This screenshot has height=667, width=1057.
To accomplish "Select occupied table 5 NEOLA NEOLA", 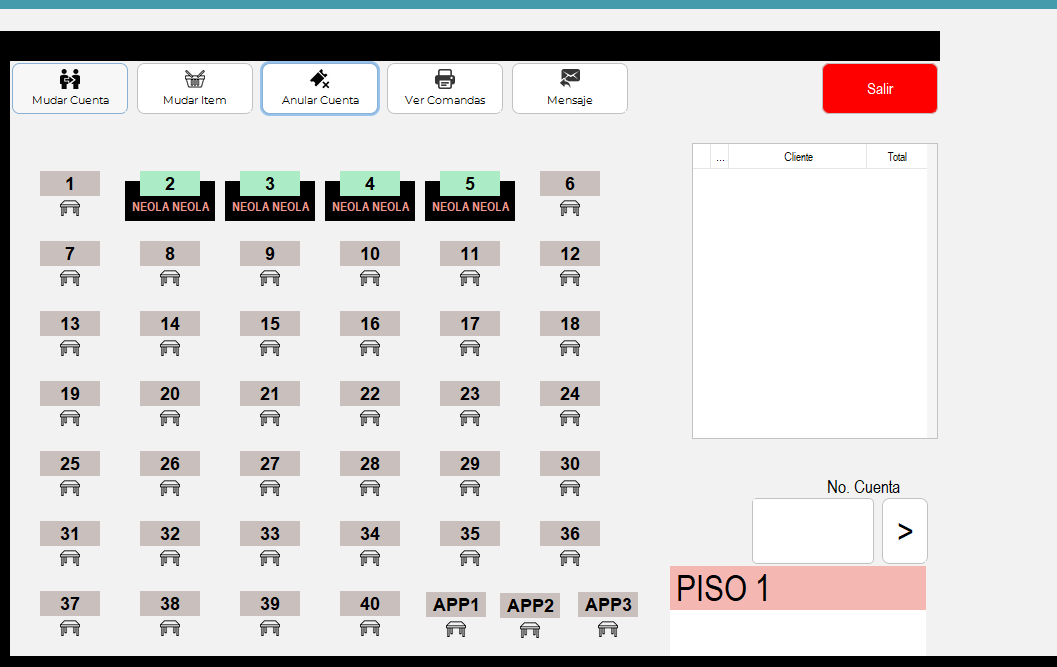I will (470, 197).
